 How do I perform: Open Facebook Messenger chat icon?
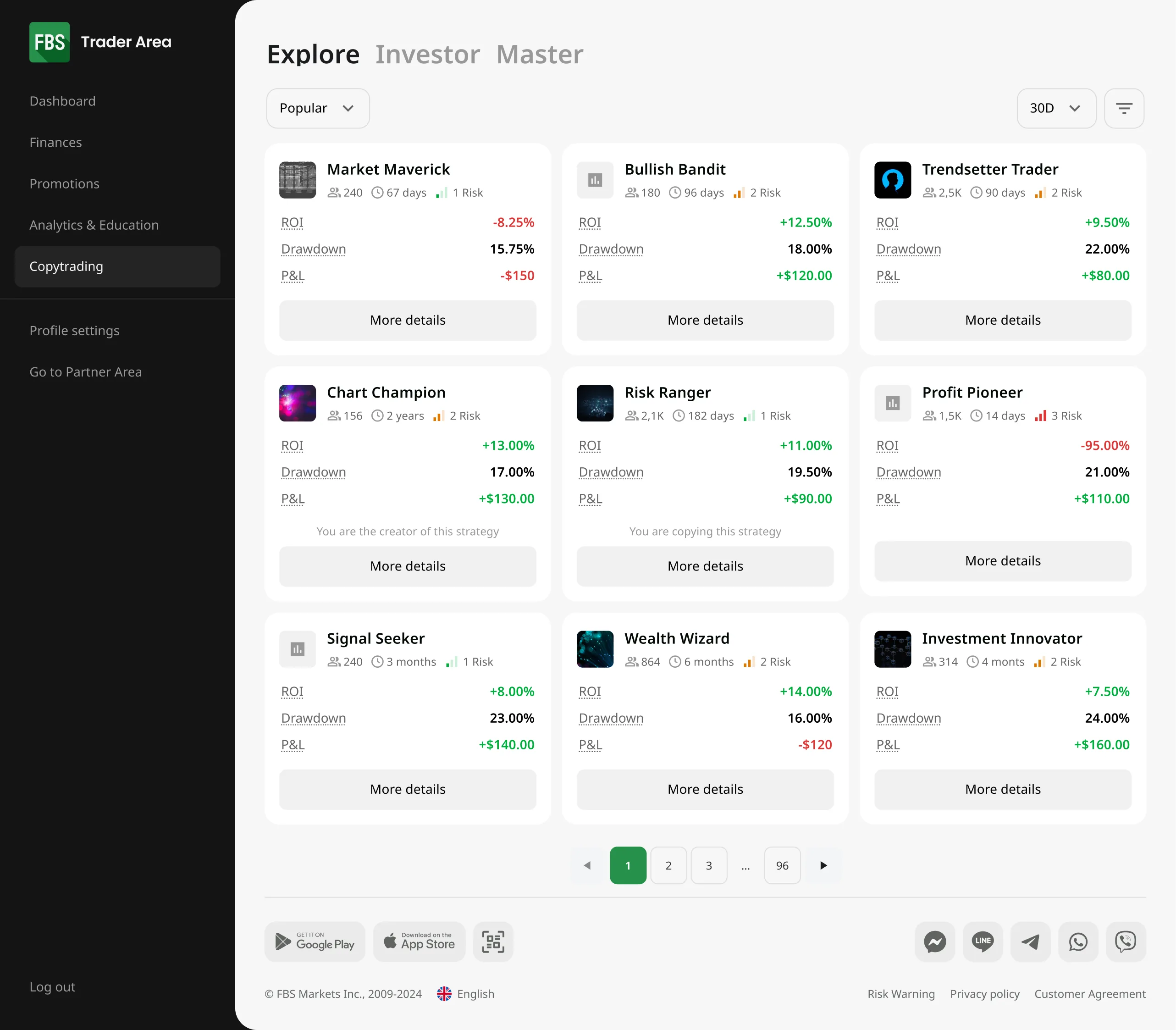click(x=935, y=941)
